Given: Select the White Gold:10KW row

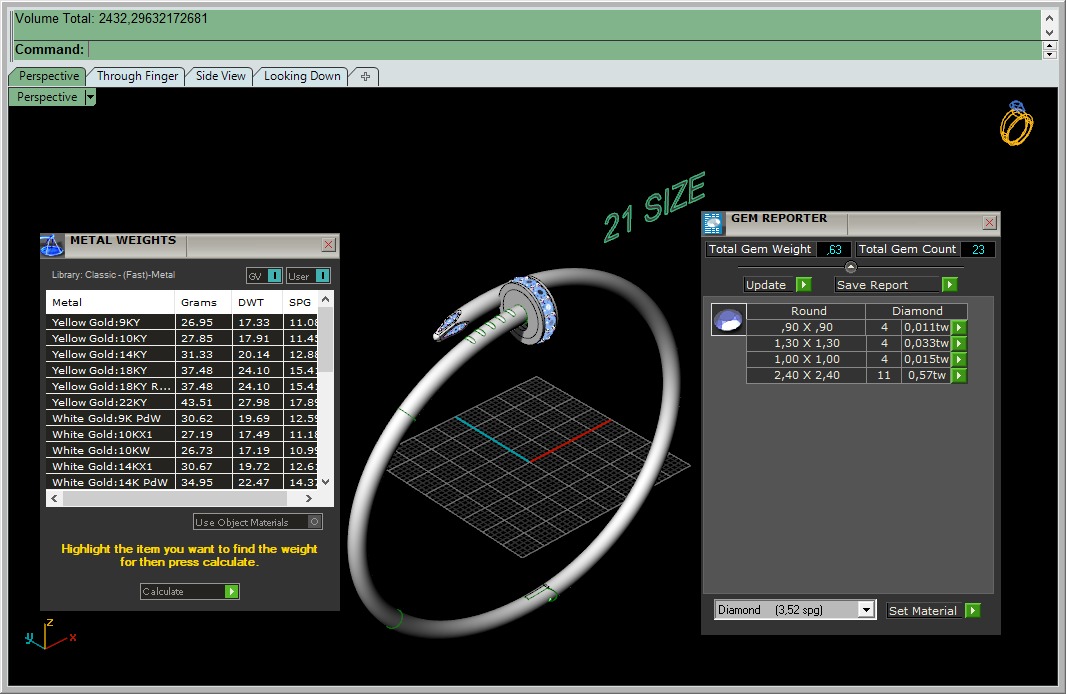Looking at the screenshot, I should pyautogui.click(x=182, y=450).
